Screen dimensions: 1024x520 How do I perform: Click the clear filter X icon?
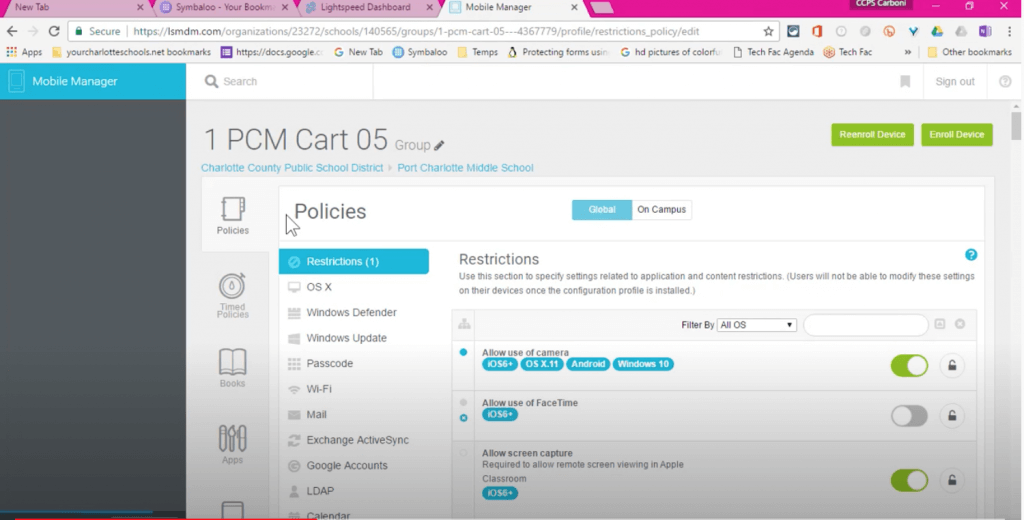[x=960, y=324]
